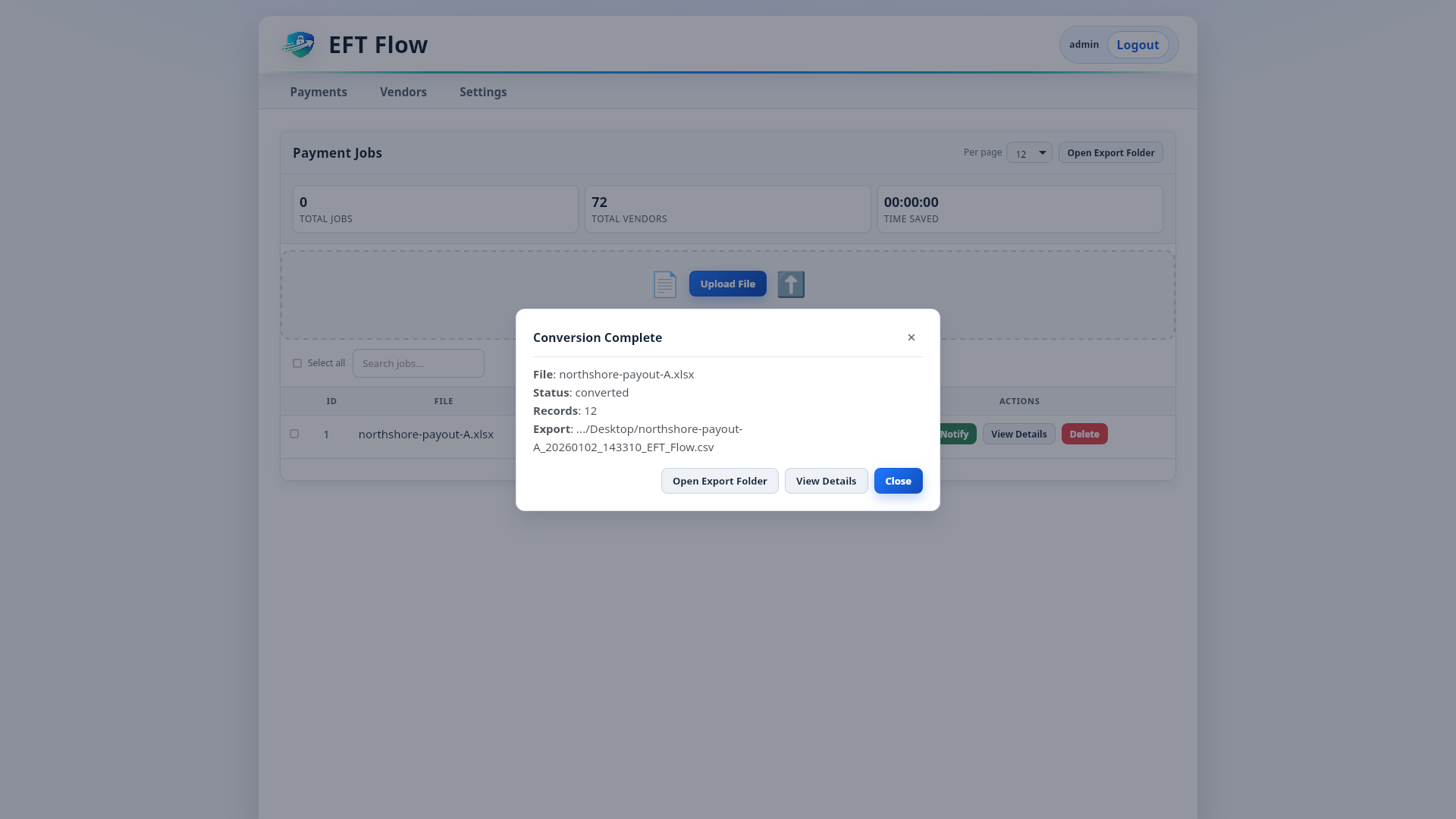Open Export Folder from the dialog
Image resolution: width=1456 pixels, height=819 pixels.
point(720,481)
